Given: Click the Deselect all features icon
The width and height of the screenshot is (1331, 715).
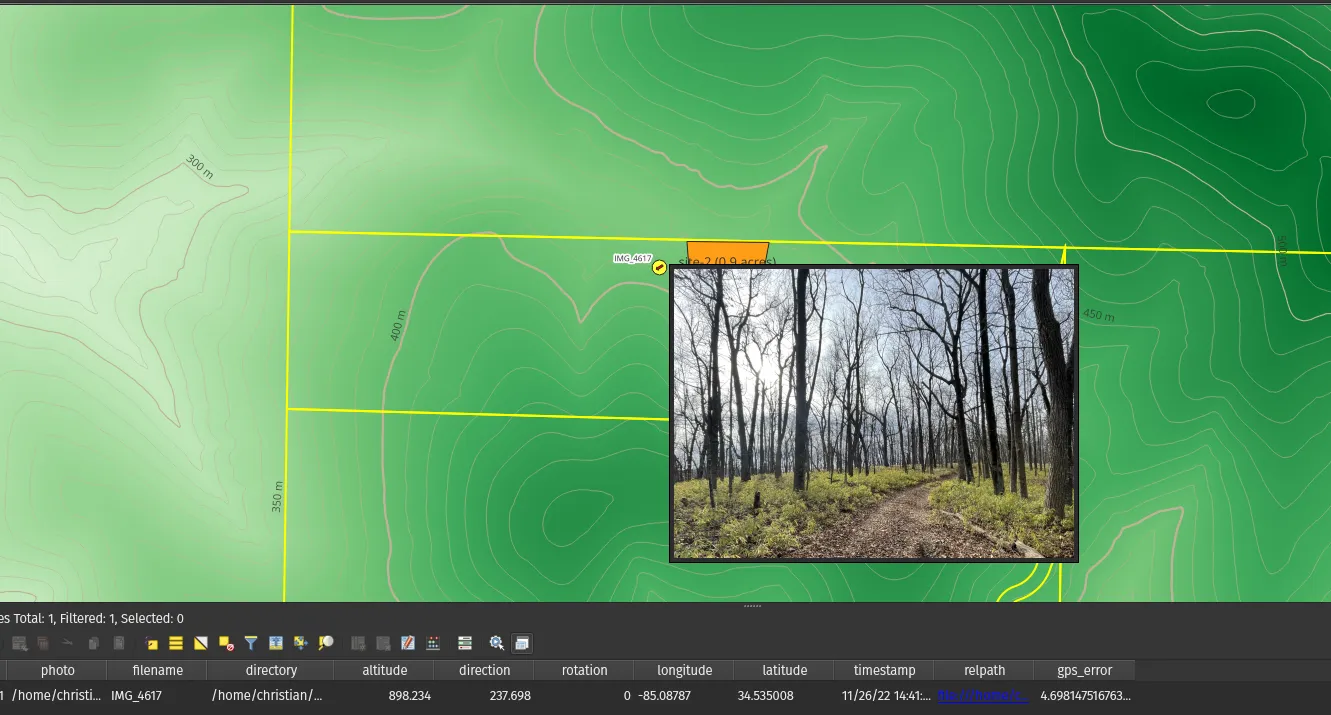Looking at the screenshot, I should click(226, 643).
